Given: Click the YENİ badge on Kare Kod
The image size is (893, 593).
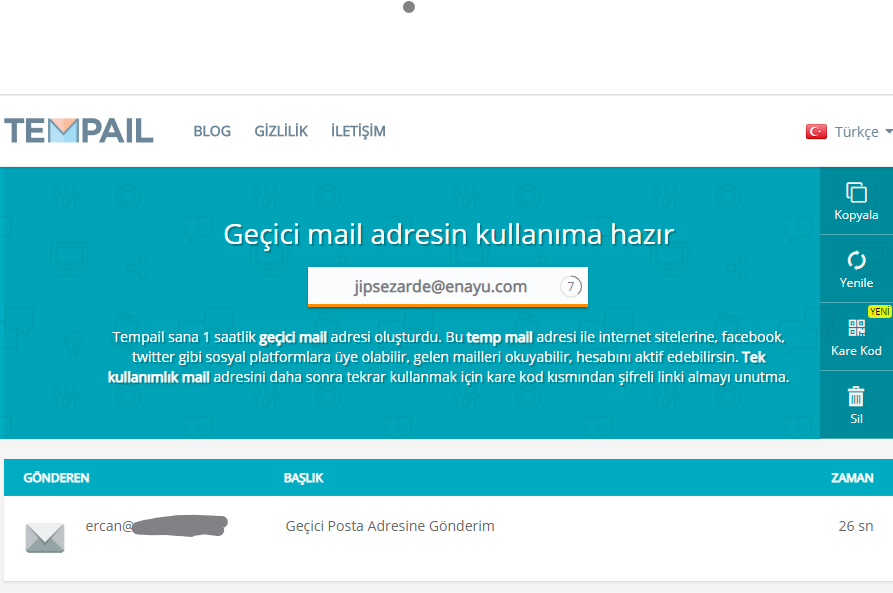Looking at the screenshot, I should 879,312.
